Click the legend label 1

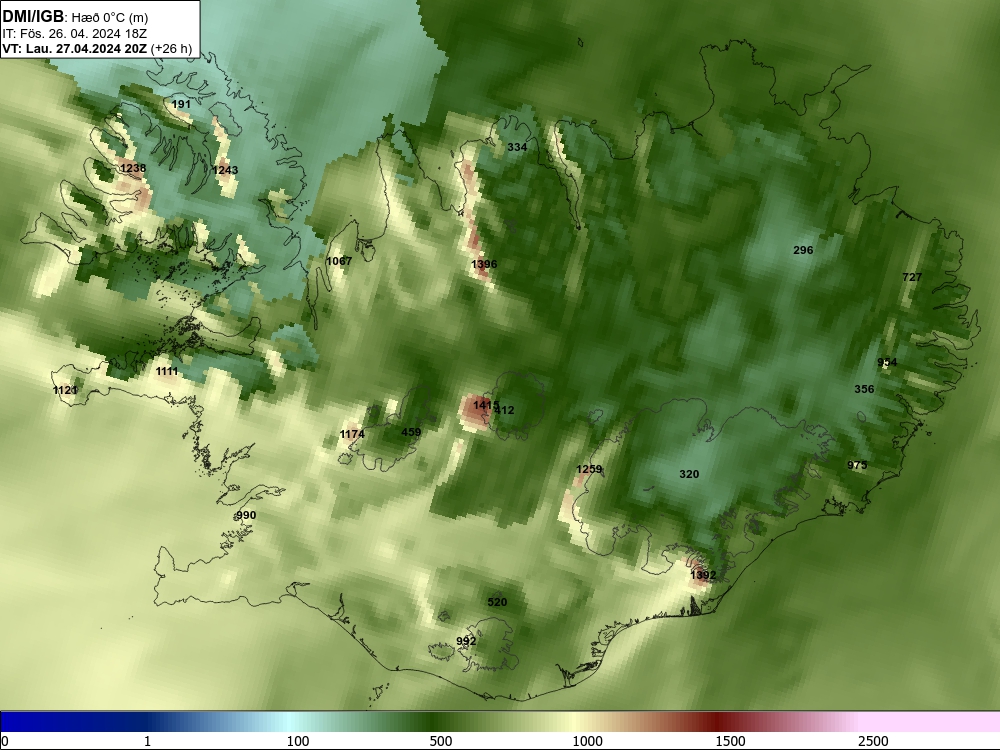click(147, 741)
